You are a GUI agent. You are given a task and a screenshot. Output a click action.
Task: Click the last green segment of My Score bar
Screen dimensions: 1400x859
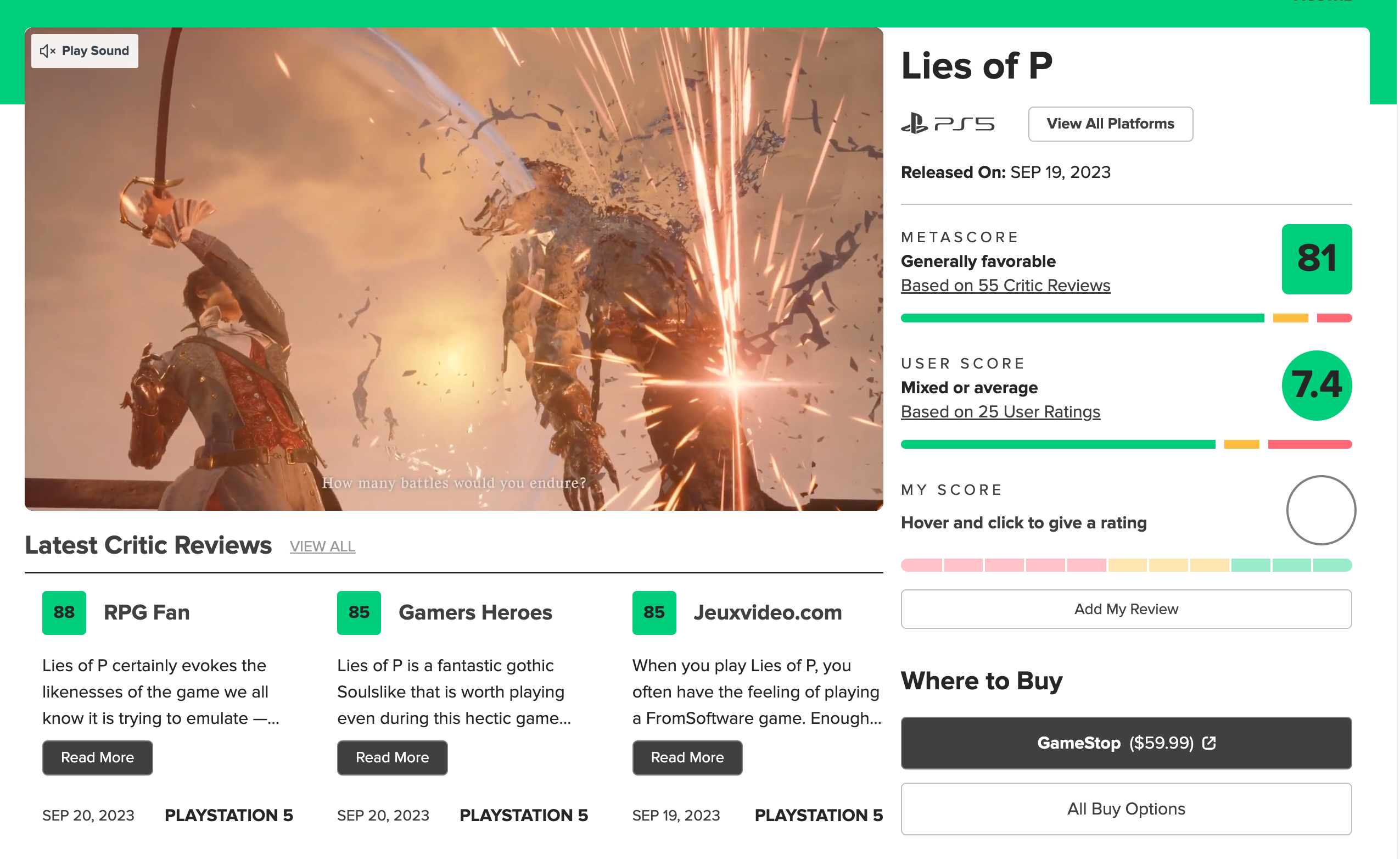(x=1332, y=565)
